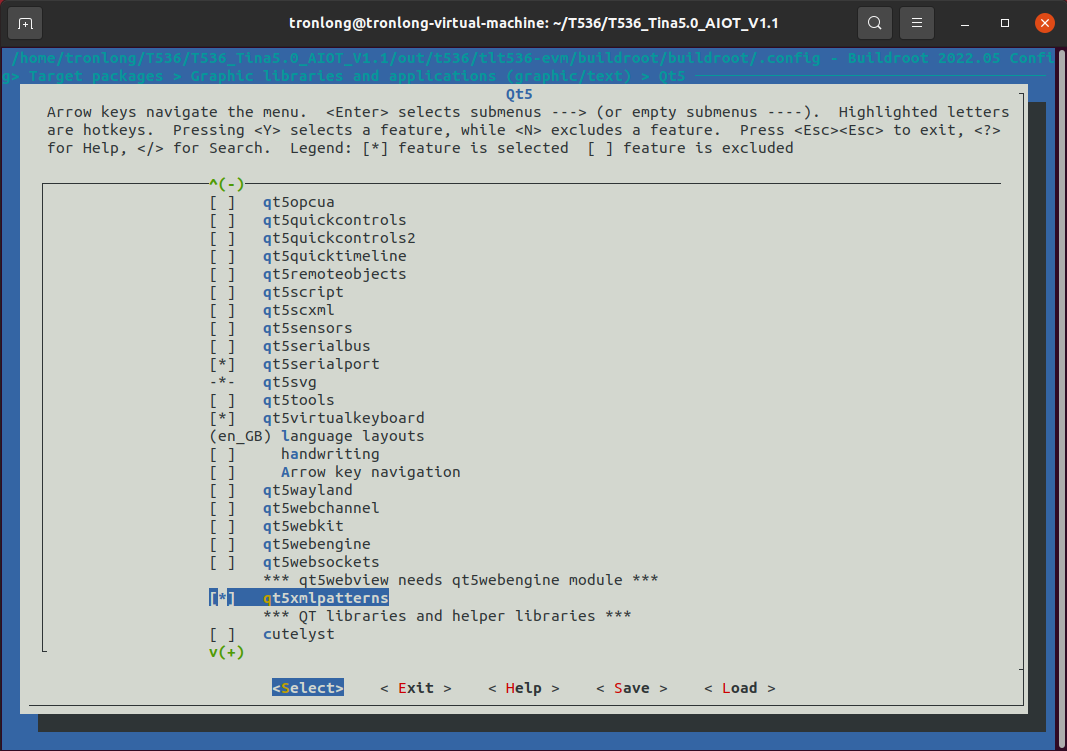
Task: Click the qt5serialport label text
Action: pyautogui.click(x=321, y=365)
